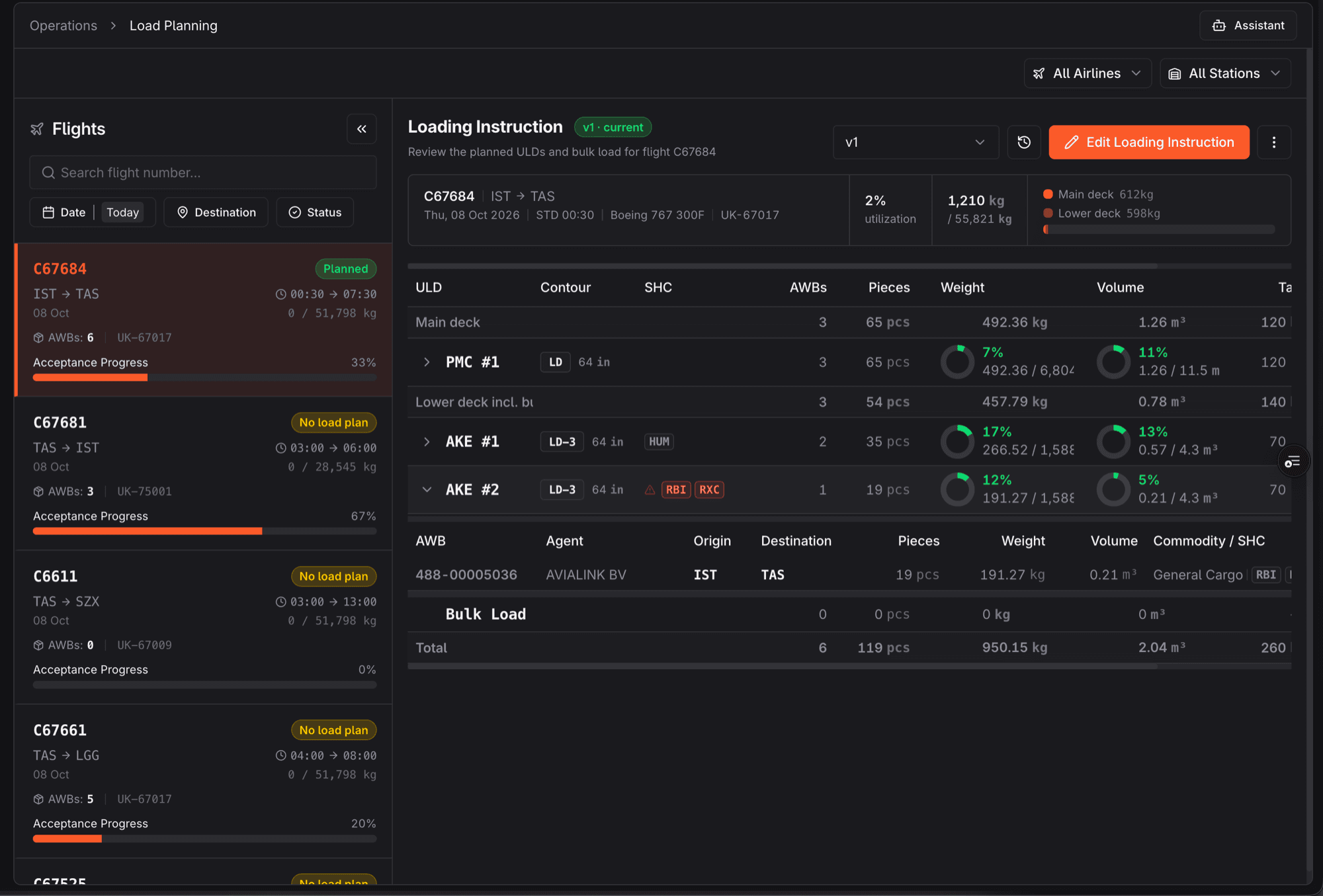Collapse the Flights panel with double-chevron icon
The height and width of the screenshot is (896, 1323).
pos(362,129)
